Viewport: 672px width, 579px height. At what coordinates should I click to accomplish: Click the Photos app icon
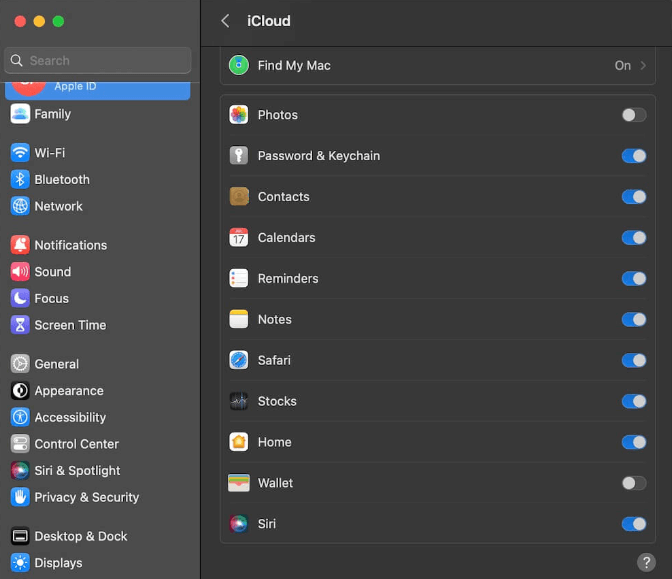(238, 115)
